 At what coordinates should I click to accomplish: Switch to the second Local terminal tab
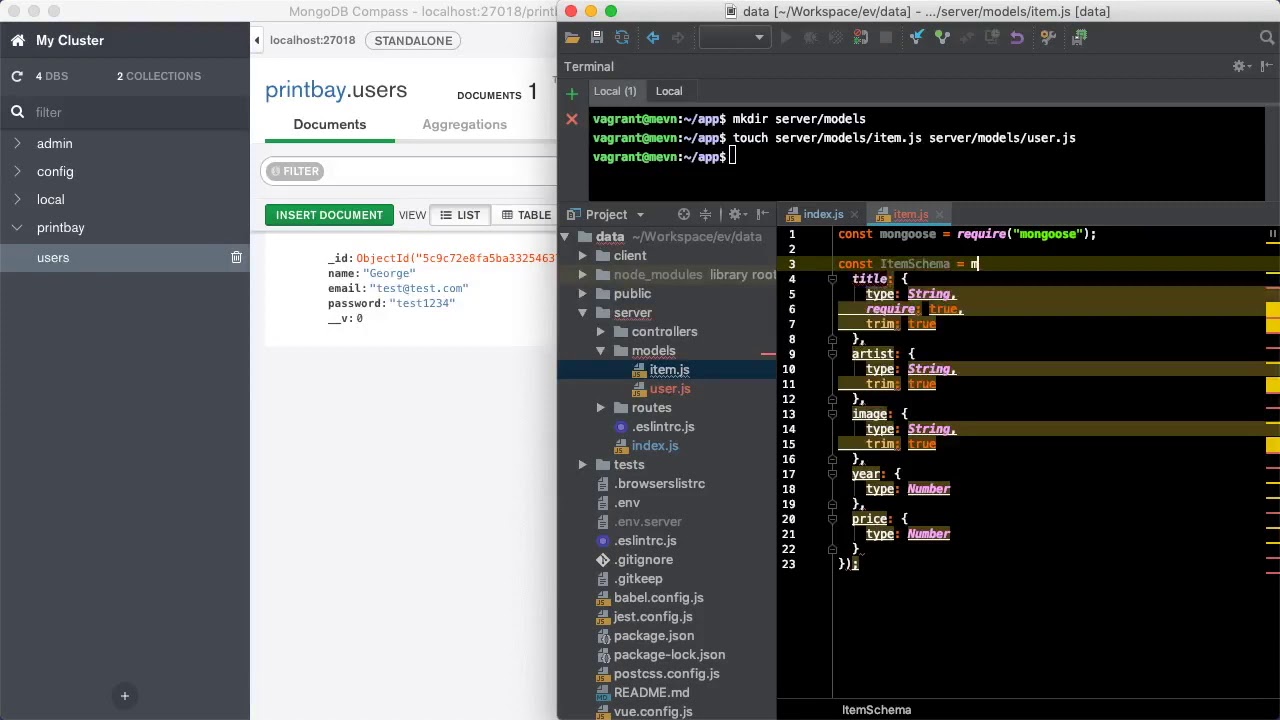point(669,91)
